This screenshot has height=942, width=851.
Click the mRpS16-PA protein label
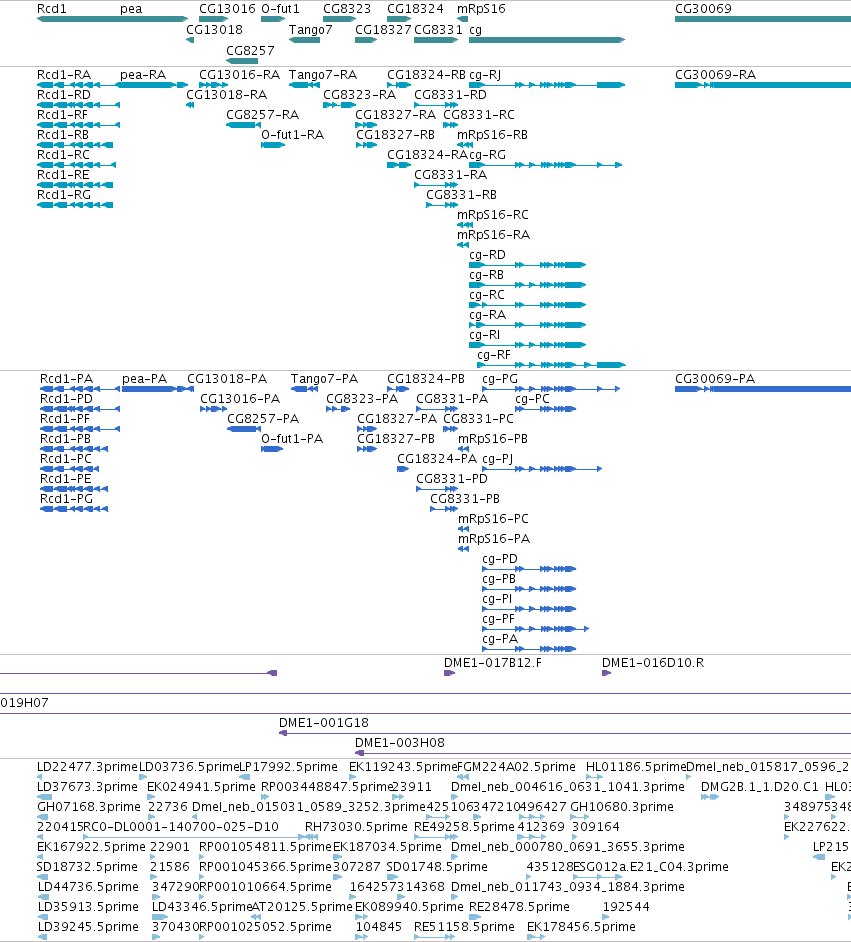(494, 538)
